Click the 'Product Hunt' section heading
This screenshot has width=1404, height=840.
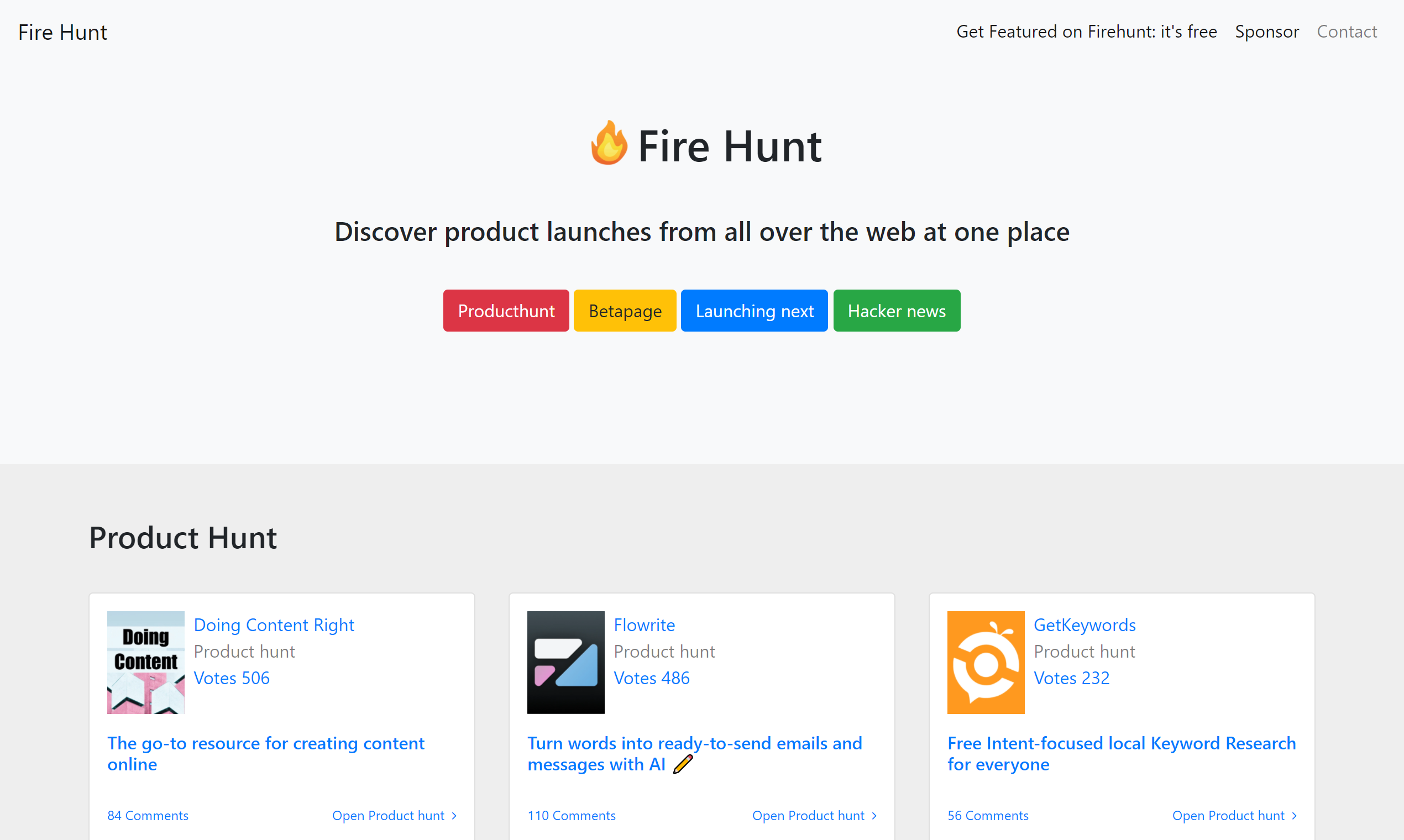tap(183, 538)
